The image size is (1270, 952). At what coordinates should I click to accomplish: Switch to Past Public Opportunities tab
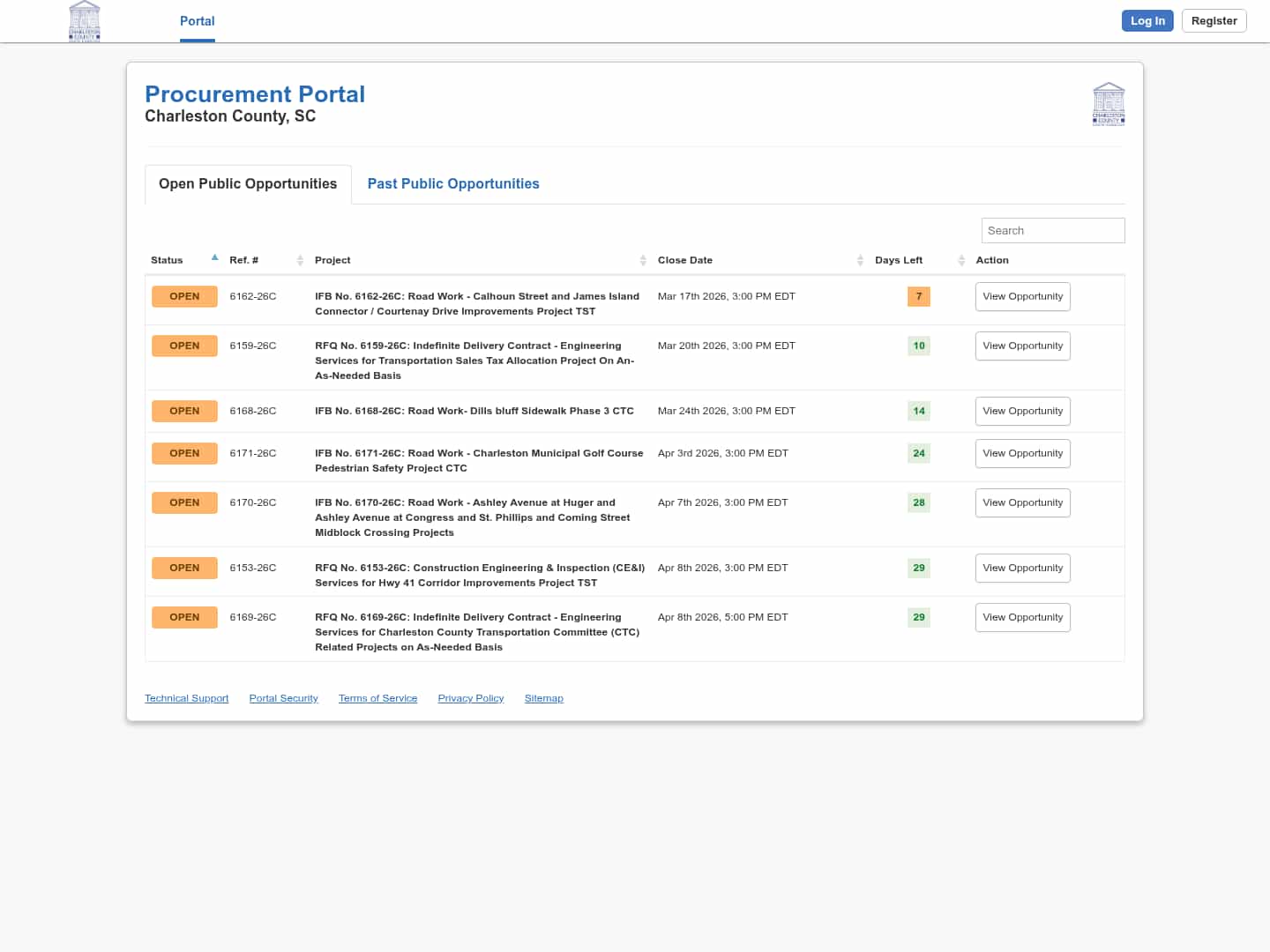[x=452, y=183]
